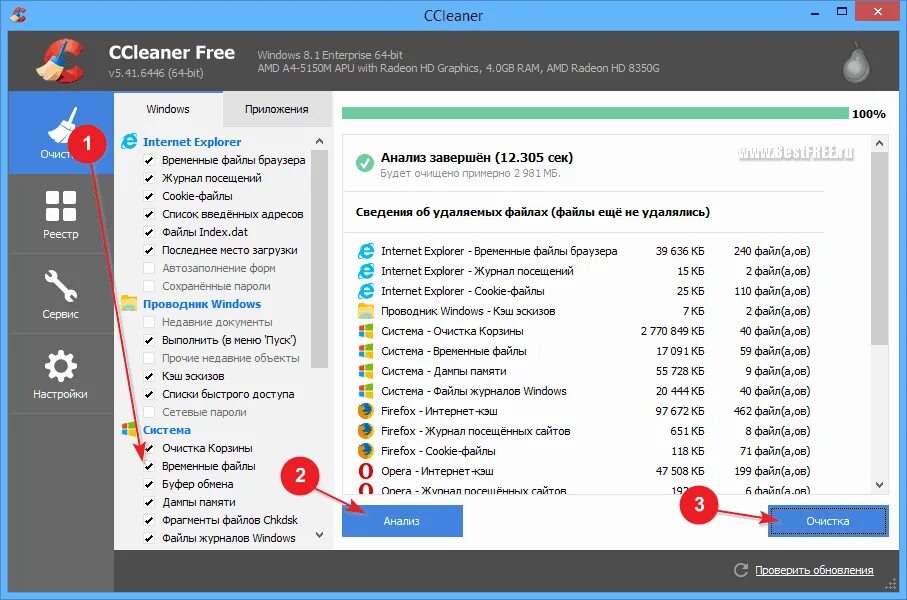
Task: Check the Недавние документы checkbox
Action: pos(149,322)
